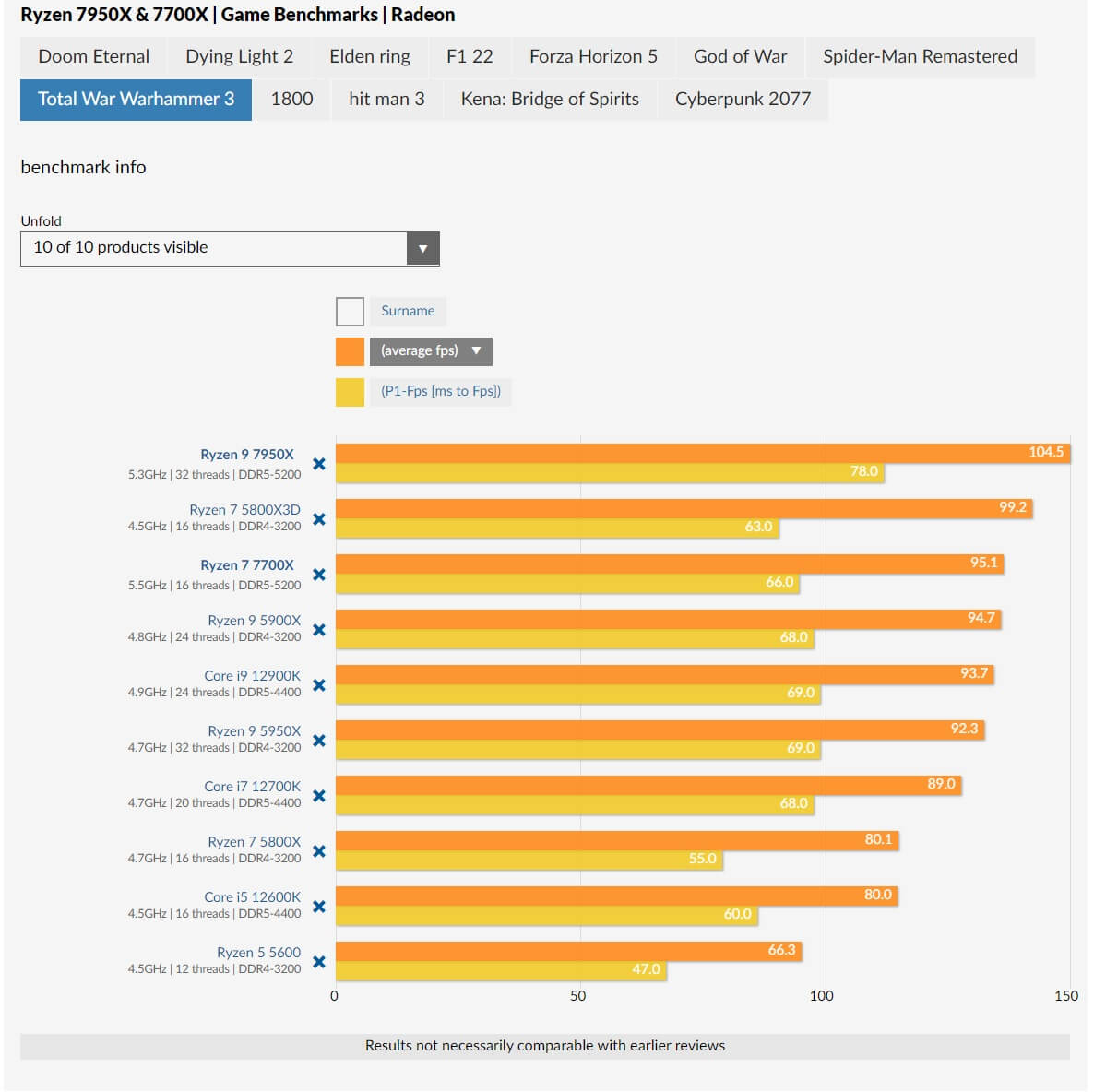Click the X icon next to Ryzen 9 5950X
The width and height of the screenshot is (1094, 1092).
[x=318, y=741]
